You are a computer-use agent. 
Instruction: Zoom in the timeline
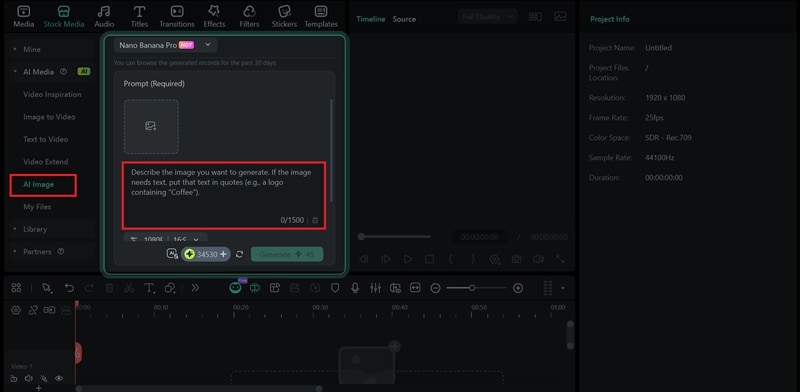518,288
